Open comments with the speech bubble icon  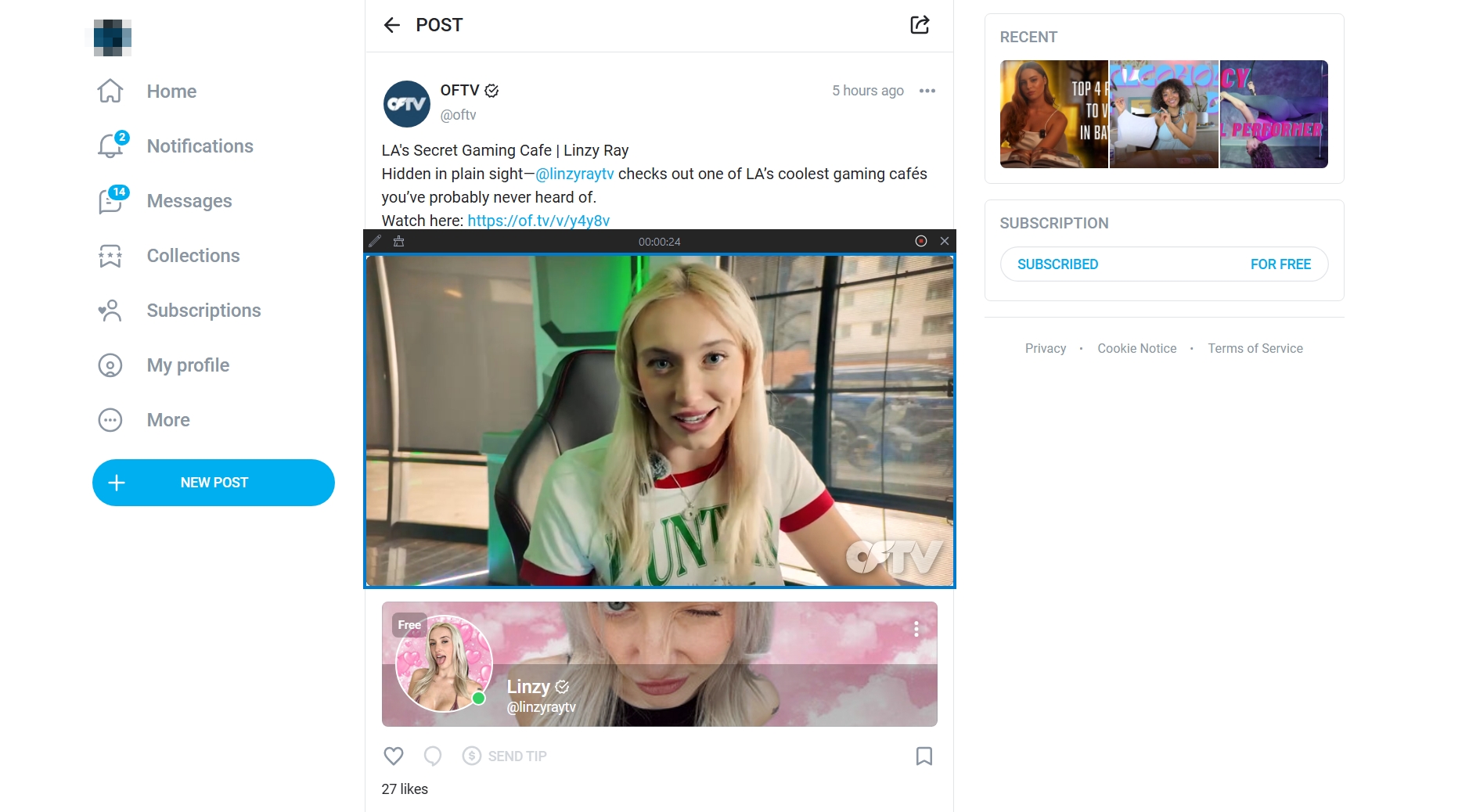coord(433,756)
